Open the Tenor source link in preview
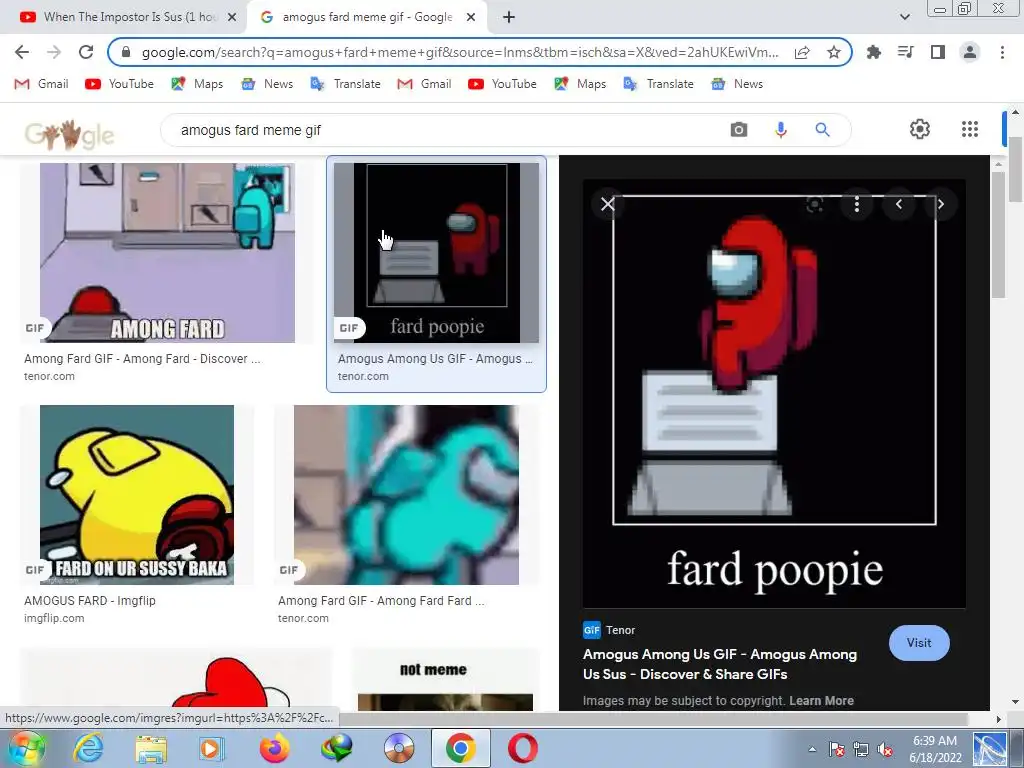 click(x=609, y=630)
